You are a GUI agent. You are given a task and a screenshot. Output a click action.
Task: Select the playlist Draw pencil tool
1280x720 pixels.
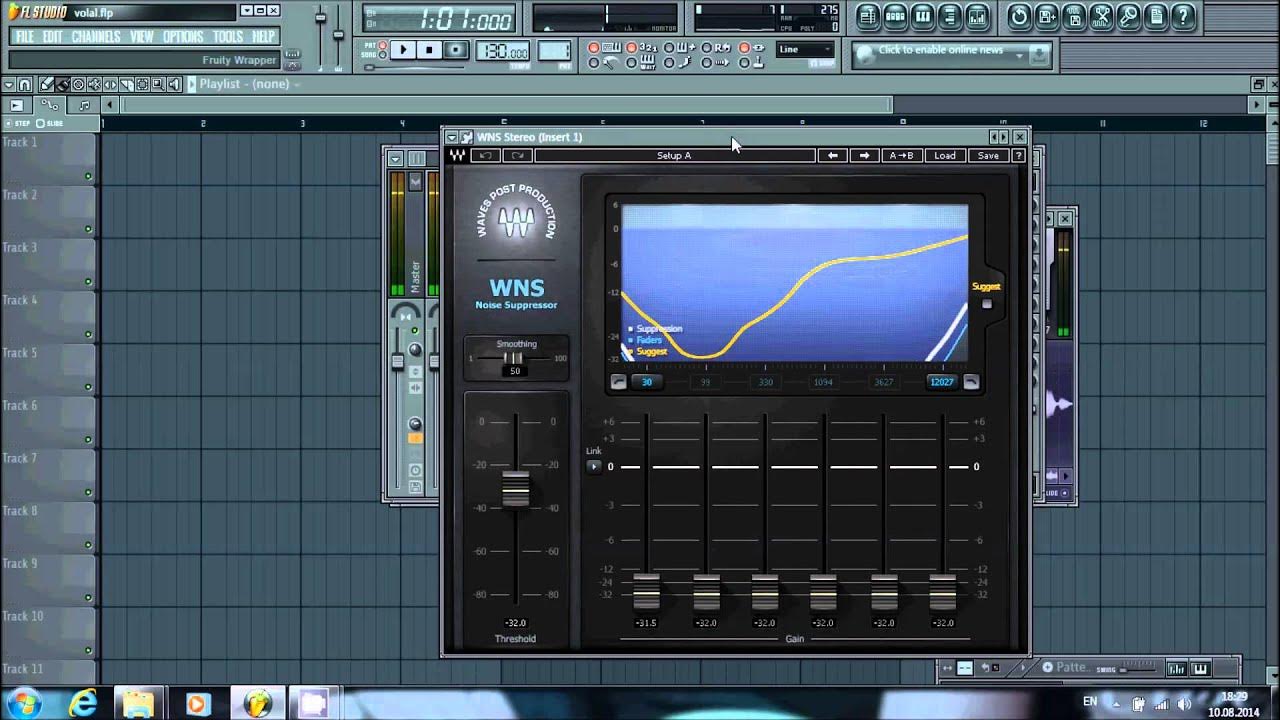[x=47, y=84]
